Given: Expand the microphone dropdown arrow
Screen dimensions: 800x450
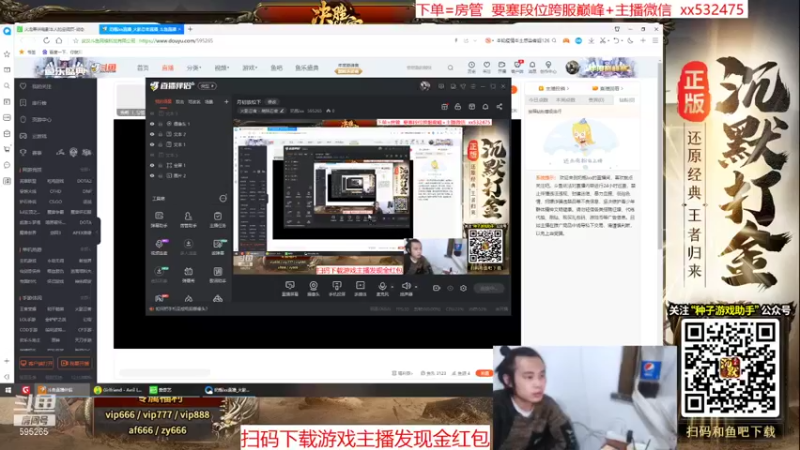Looking at the screenshot, I should [x=392, y=287].
